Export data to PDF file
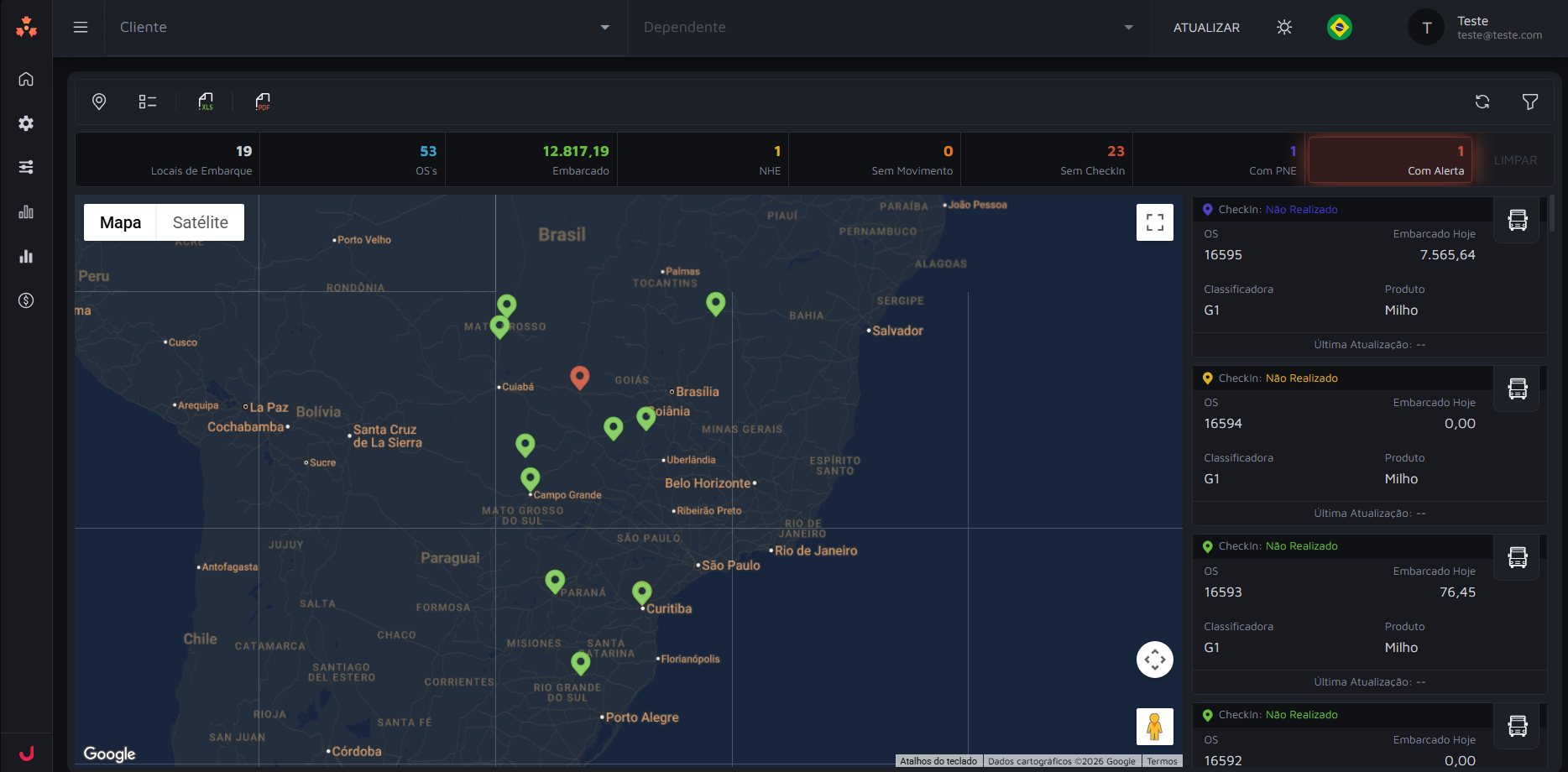The width and height of the screenshot is (1568, 772). click(x=263, y=102)
